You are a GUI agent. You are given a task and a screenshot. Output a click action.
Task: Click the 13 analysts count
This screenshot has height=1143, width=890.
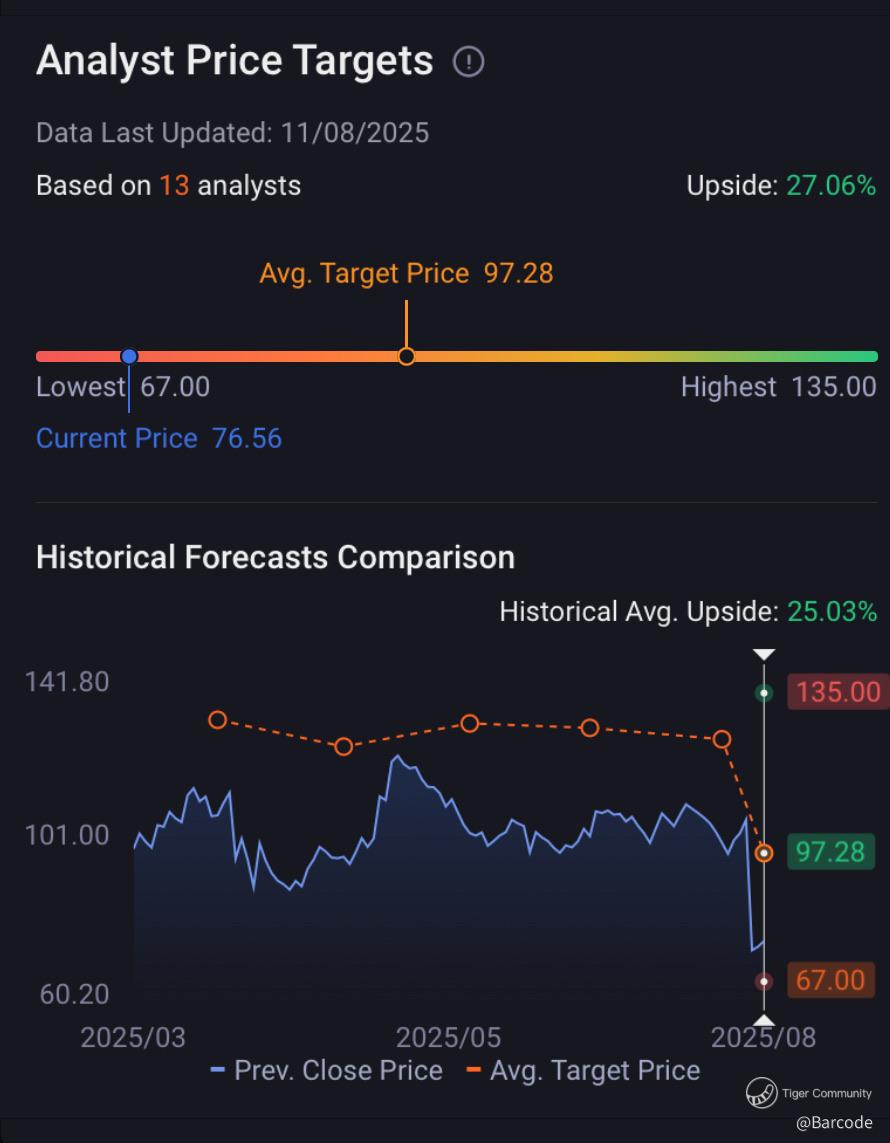[174, 185]
